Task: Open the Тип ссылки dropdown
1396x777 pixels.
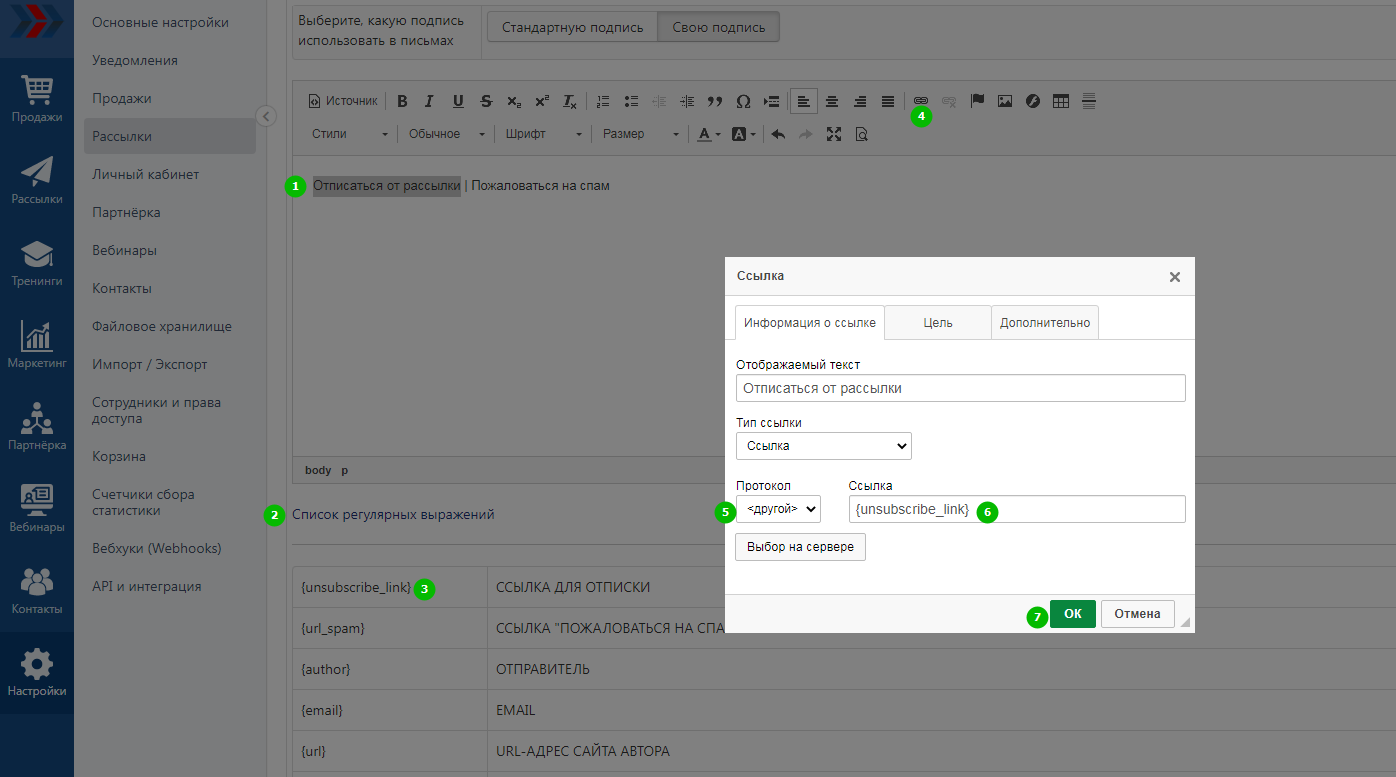Action: click(x=823, y=446)
